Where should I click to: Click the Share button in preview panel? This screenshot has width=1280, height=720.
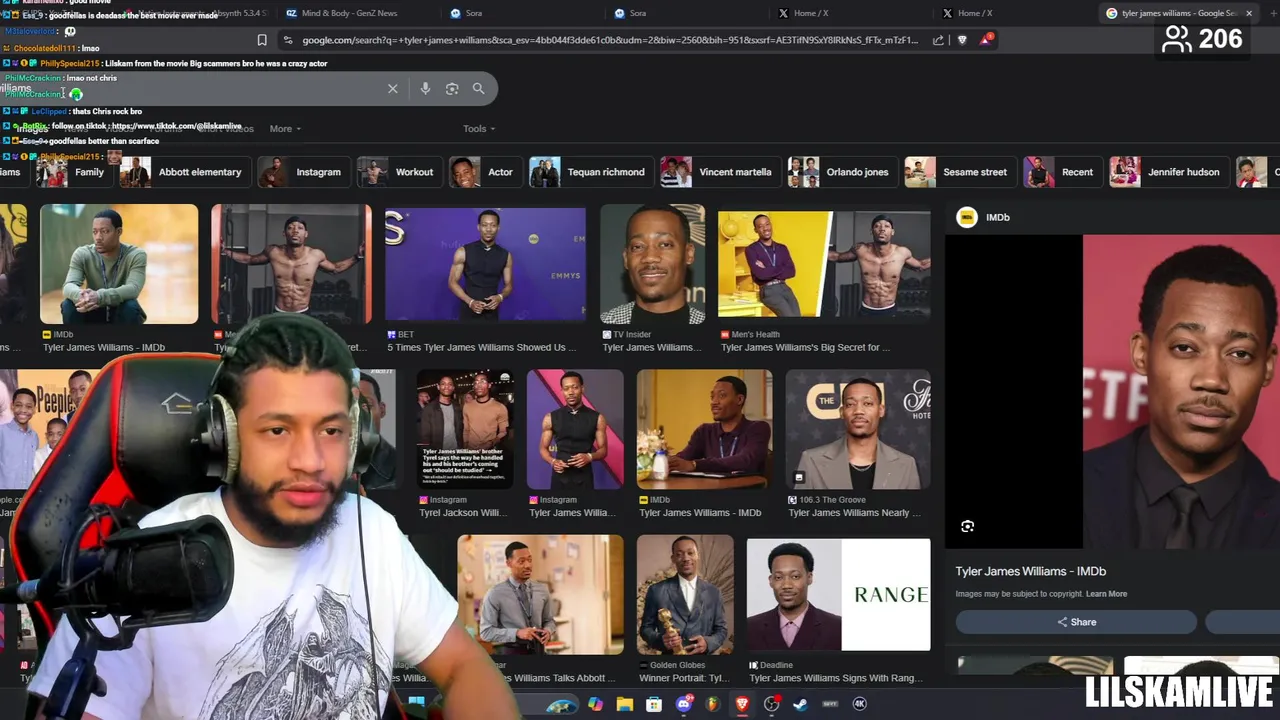click(1076, 622)
